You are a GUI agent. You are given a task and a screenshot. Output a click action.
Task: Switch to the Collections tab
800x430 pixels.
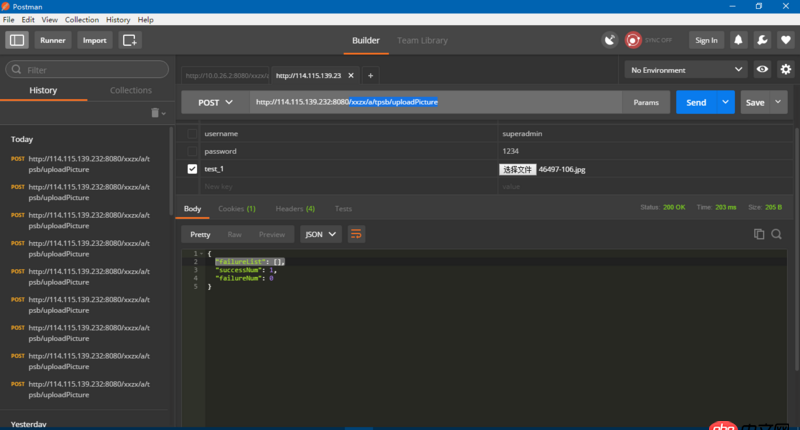[x=130, y=90]
